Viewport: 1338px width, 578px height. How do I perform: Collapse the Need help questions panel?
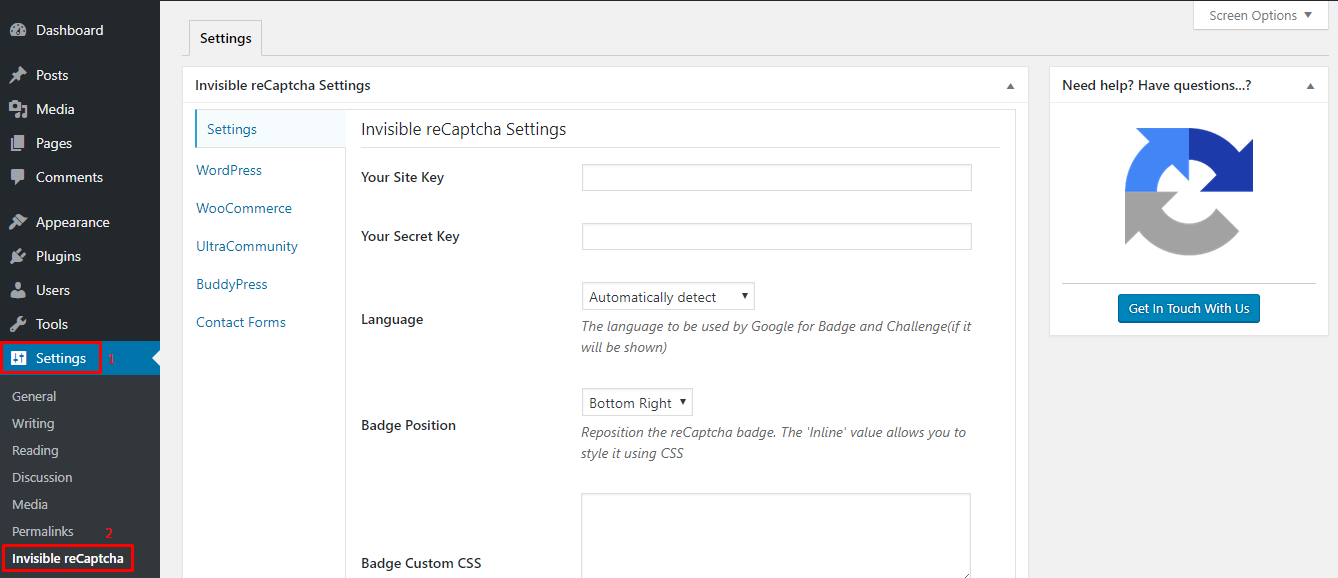point(1310,85)
